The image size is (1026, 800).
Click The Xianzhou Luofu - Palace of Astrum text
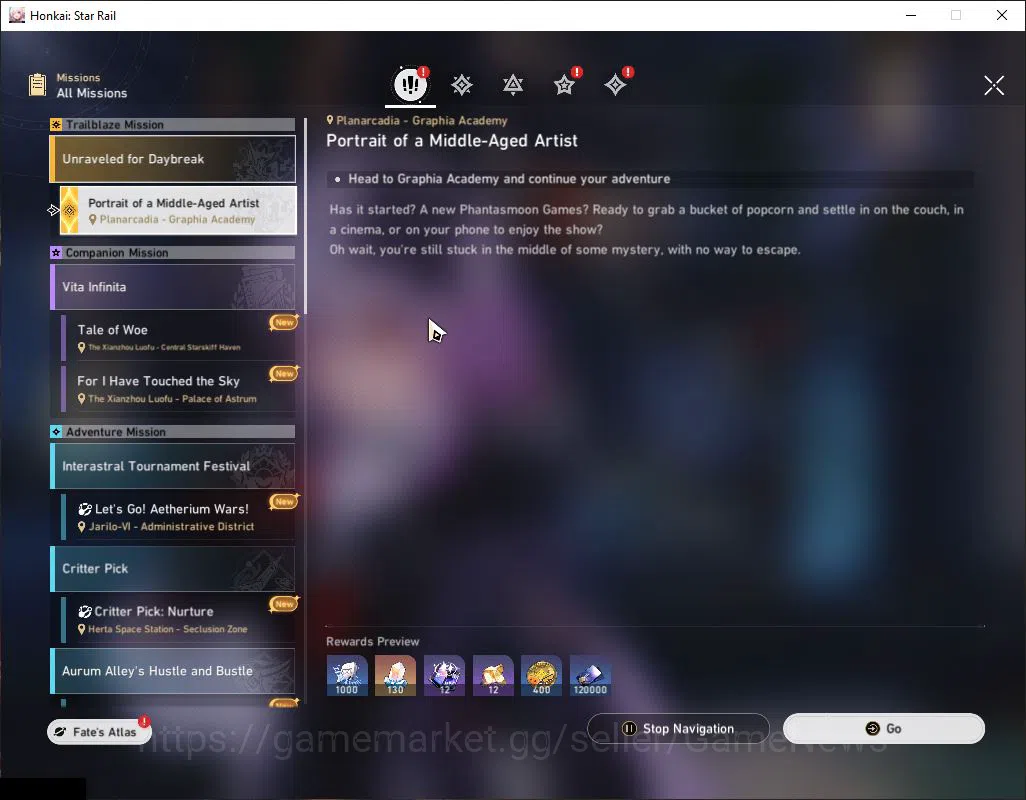[x=172, y=399]
